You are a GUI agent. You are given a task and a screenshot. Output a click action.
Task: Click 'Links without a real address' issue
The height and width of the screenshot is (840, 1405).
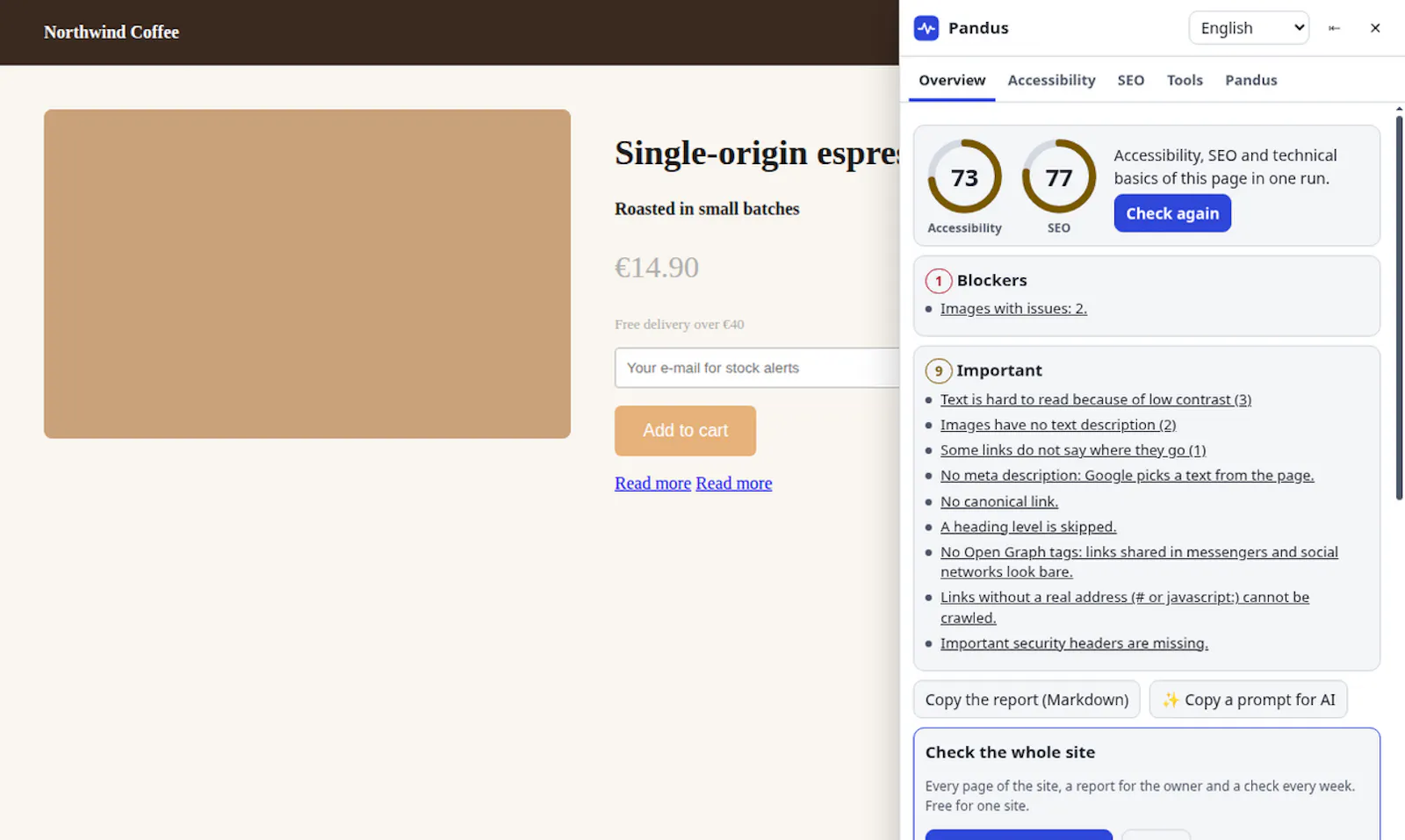(x=1125, y=607)
